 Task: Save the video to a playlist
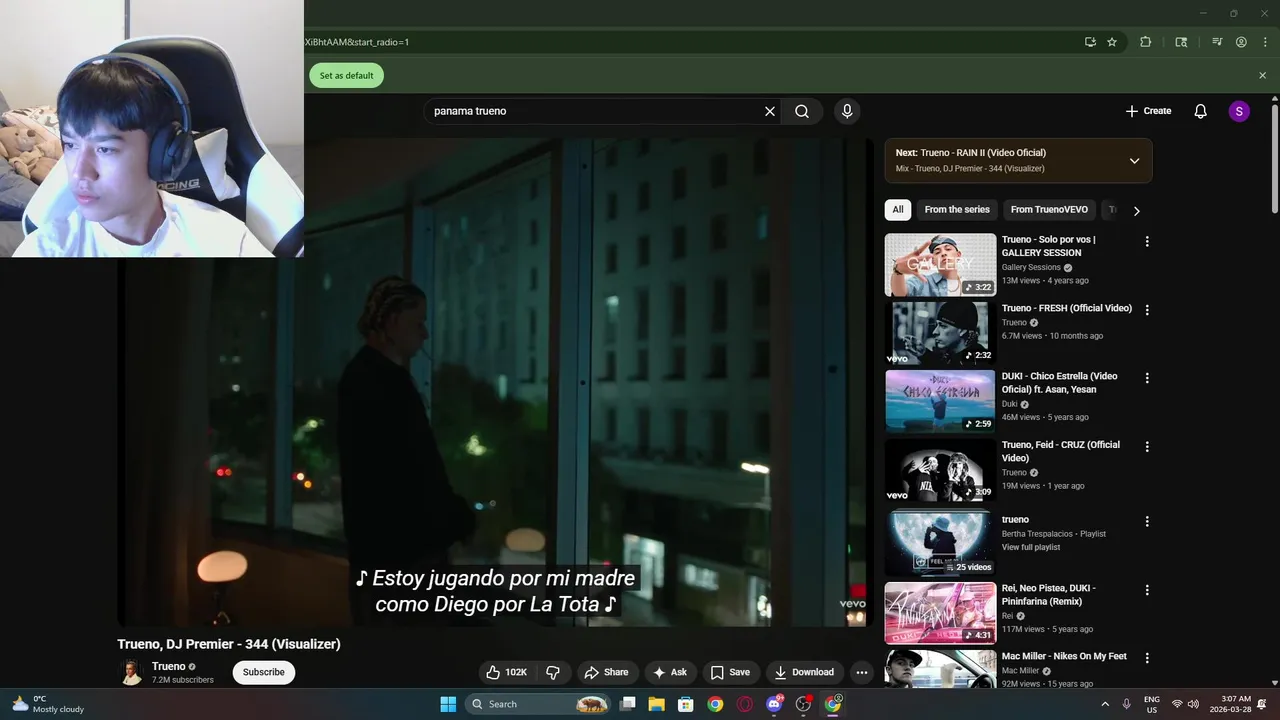click(730, 672)
